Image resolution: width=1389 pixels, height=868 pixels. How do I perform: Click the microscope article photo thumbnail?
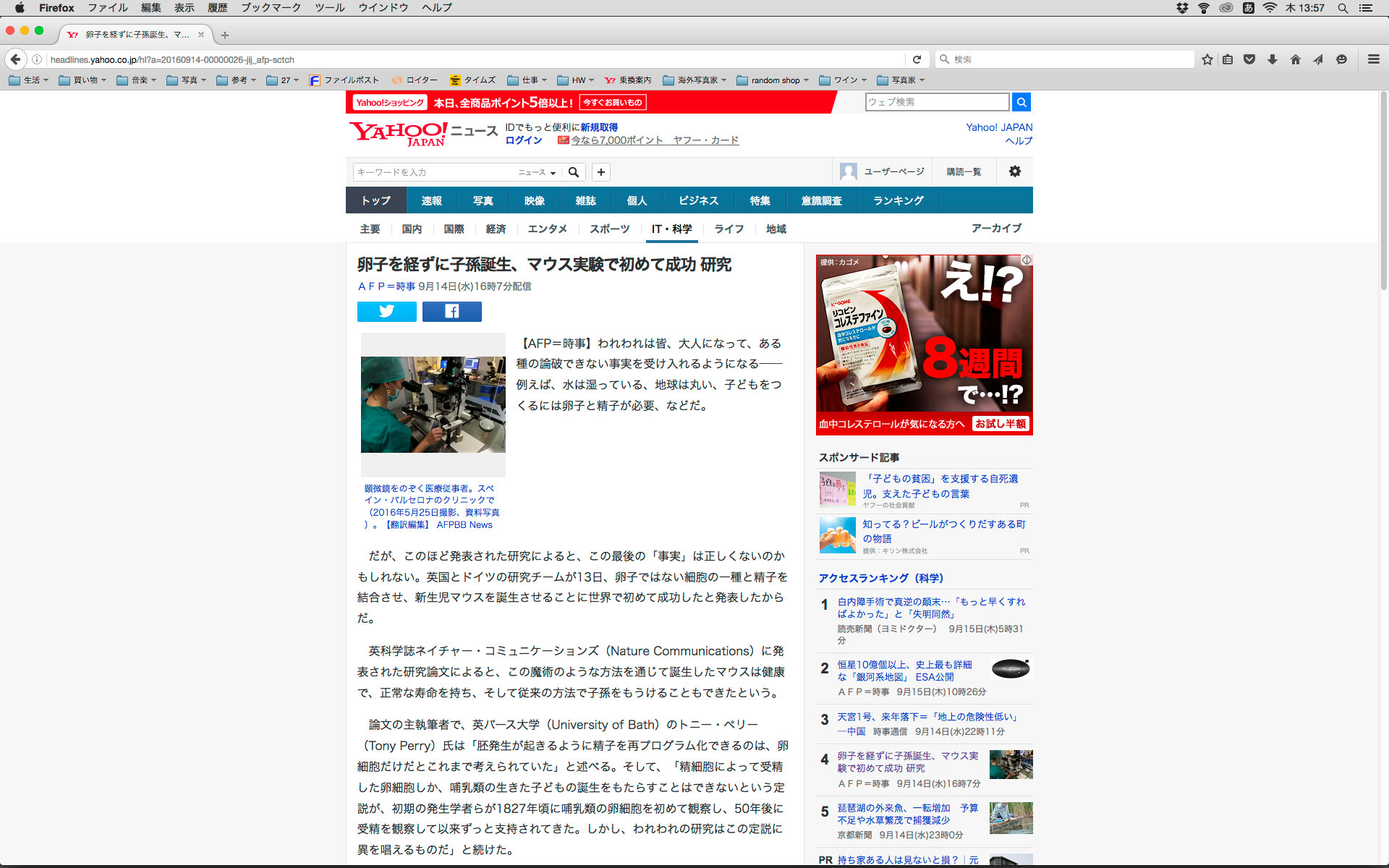(433, 404)
